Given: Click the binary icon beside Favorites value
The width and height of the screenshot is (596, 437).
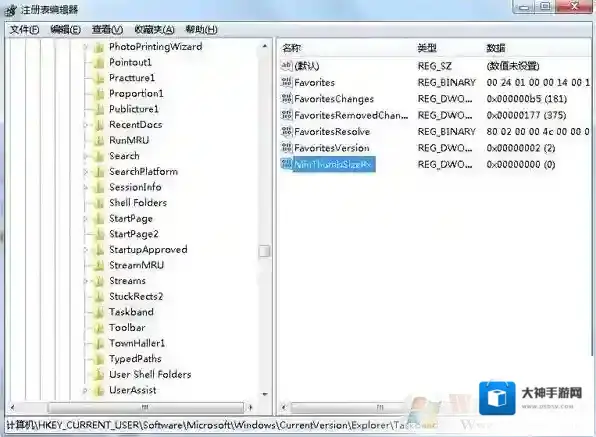Looking at the screenshot, I should point(286,82).
